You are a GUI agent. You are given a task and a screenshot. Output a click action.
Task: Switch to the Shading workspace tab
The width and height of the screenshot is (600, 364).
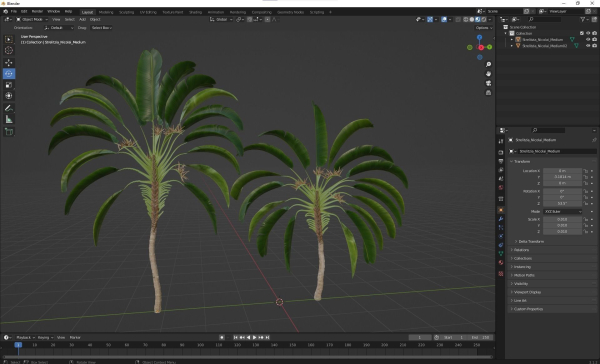[x=195, y=12]
